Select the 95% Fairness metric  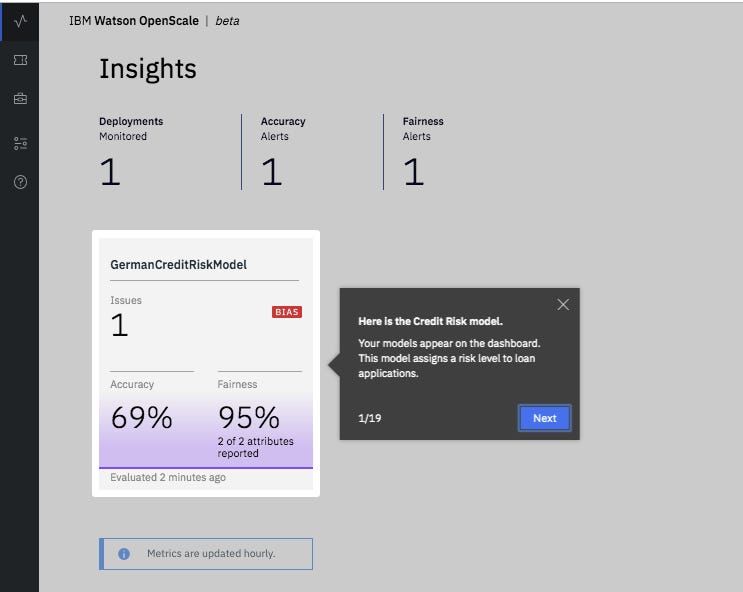click(248, 418)
